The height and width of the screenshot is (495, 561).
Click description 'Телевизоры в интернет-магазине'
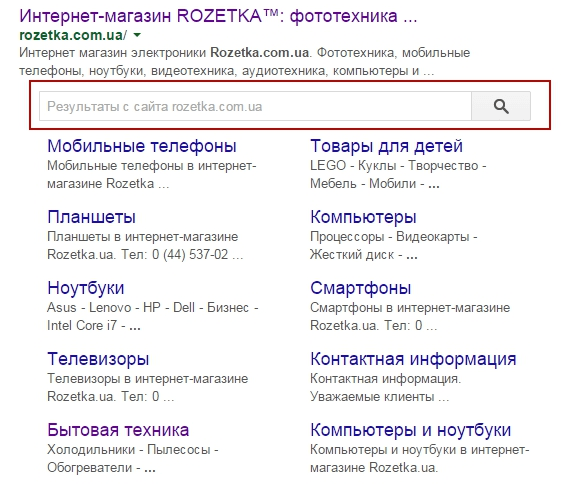(147, 378)
